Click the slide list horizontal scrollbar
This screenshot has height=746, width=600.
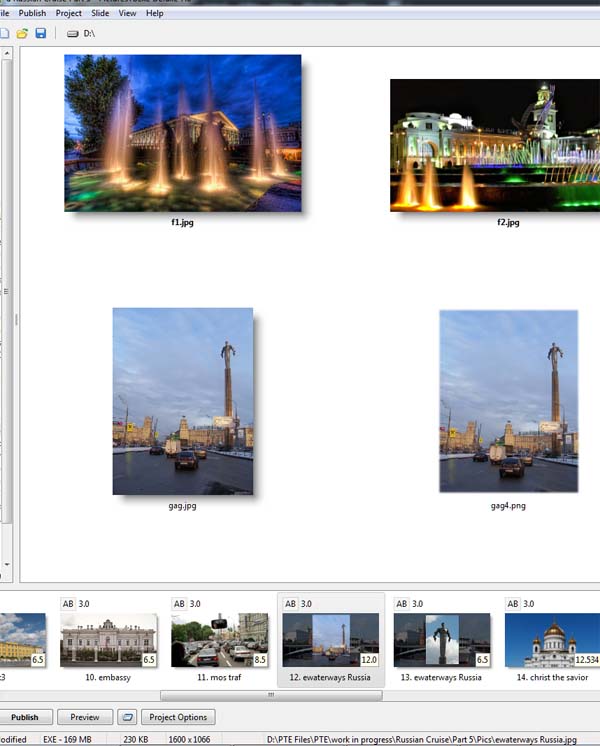click(271, 695)
